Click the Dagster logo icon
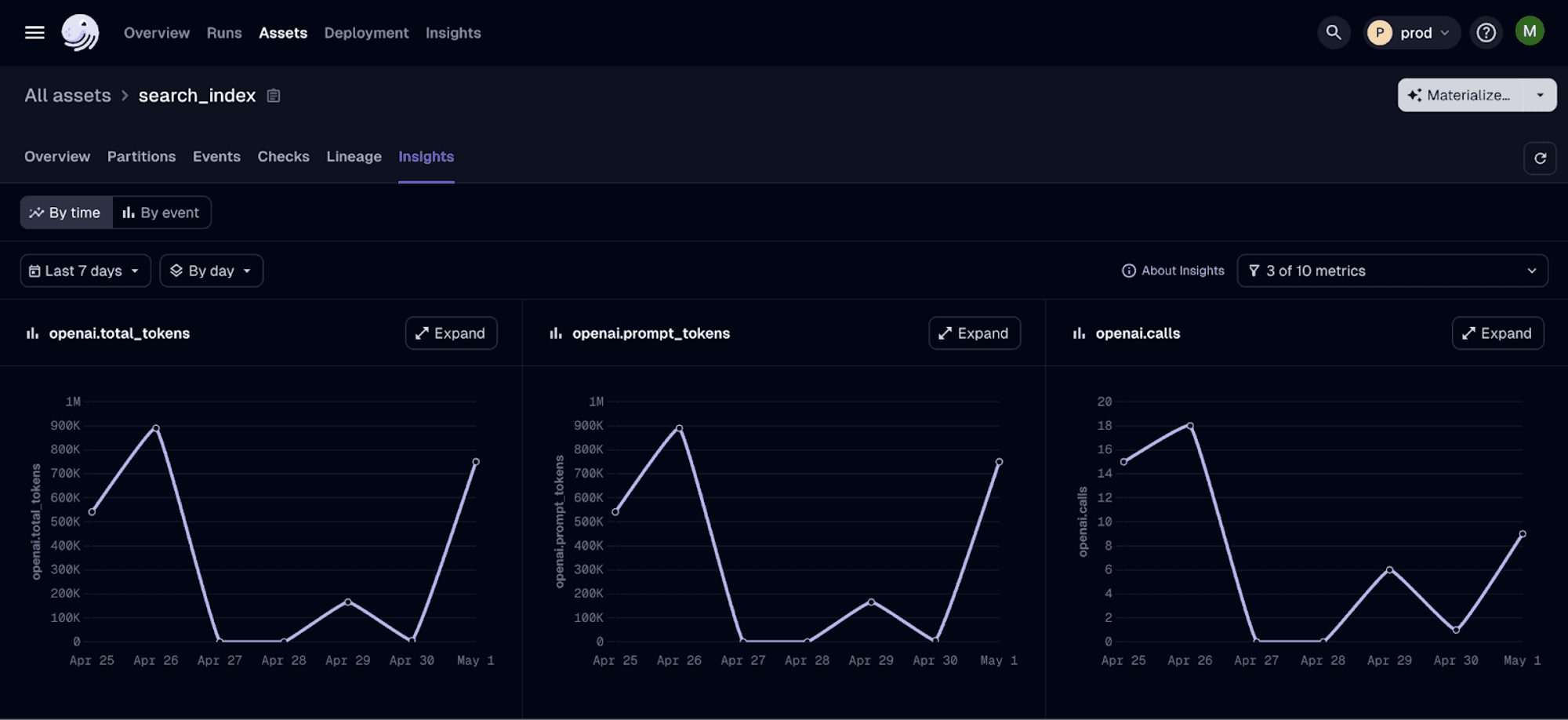Screen dimensions: 1568x720 point(80,33)
